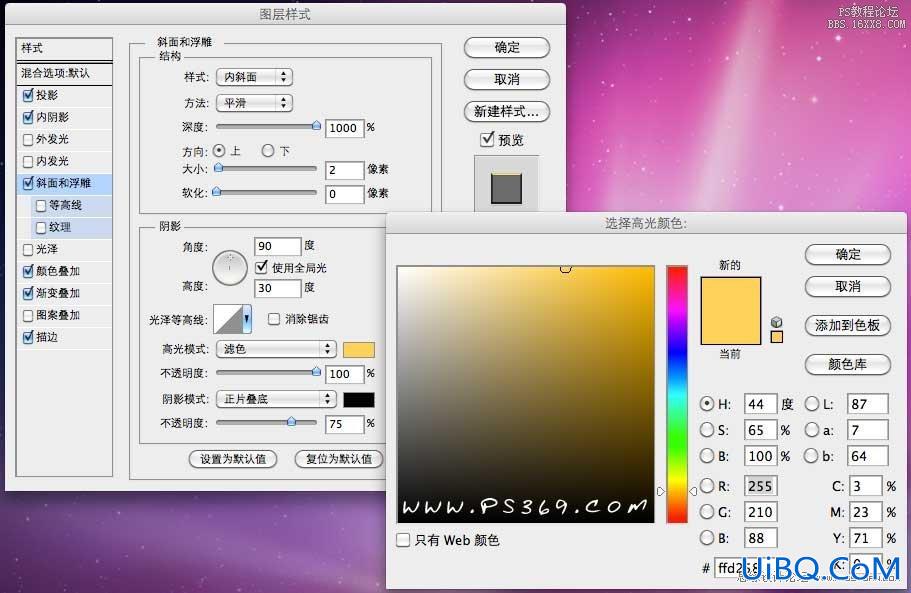Click the 新的 new color preview swatch
911x593 pixels.
tap(730, 294)
